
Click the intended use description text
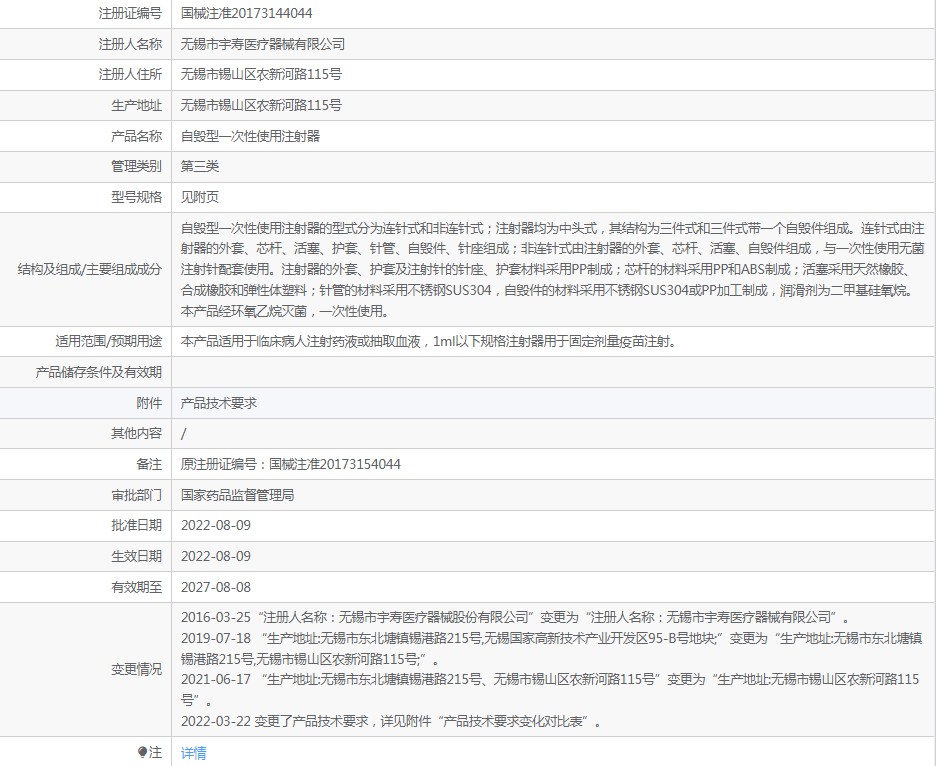click(x=429, y=342)
